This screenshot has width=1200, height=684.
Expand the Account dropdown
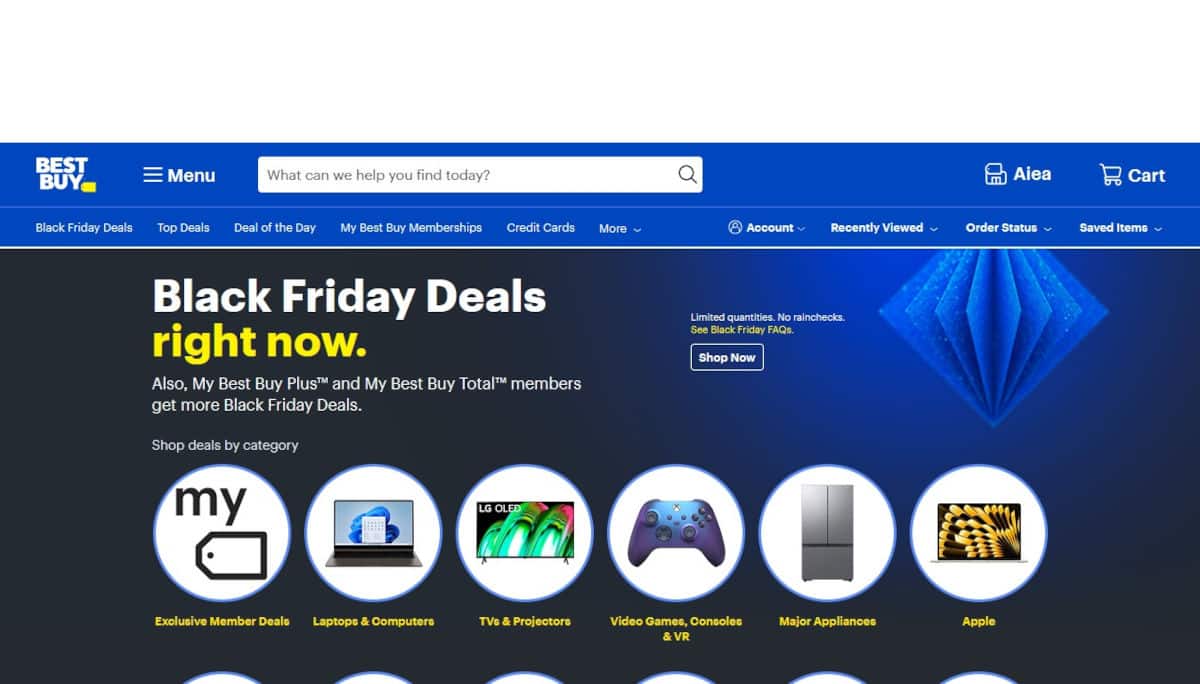click(x=767, y=227)
